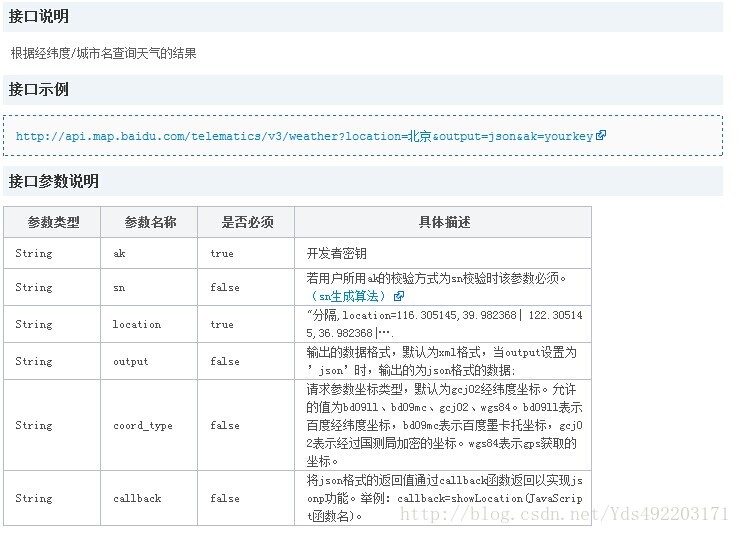Select the 接口示例 heading
741x534 pixels.
pos(39,89)
